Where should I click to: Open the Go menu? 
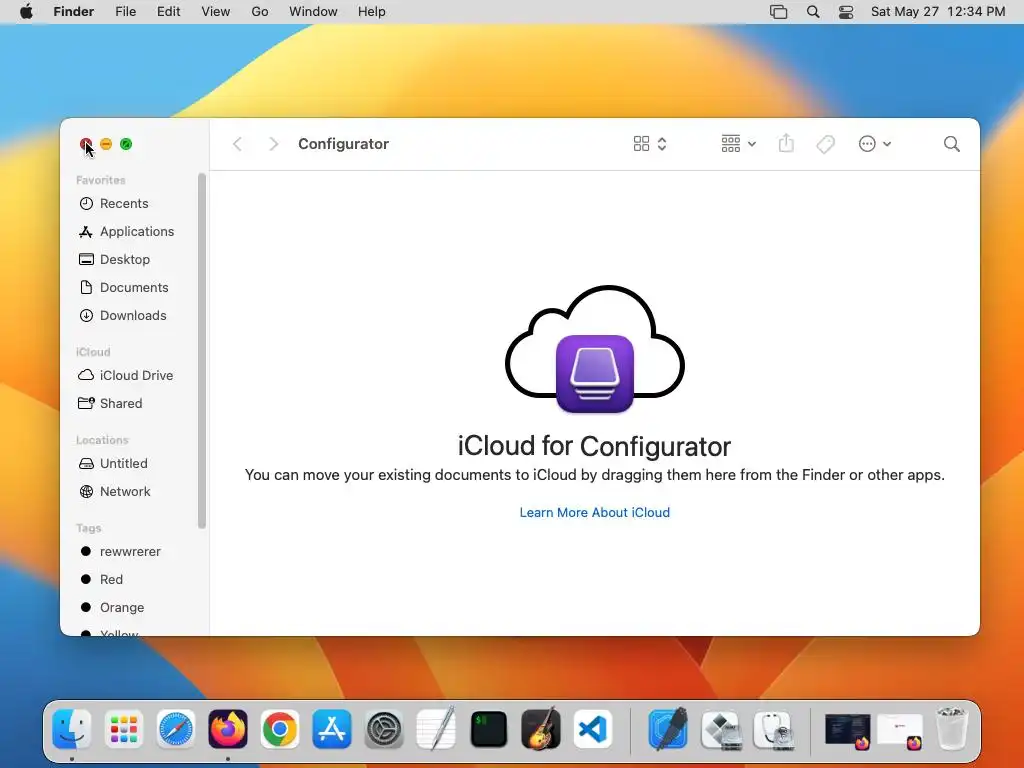[260, 12]
